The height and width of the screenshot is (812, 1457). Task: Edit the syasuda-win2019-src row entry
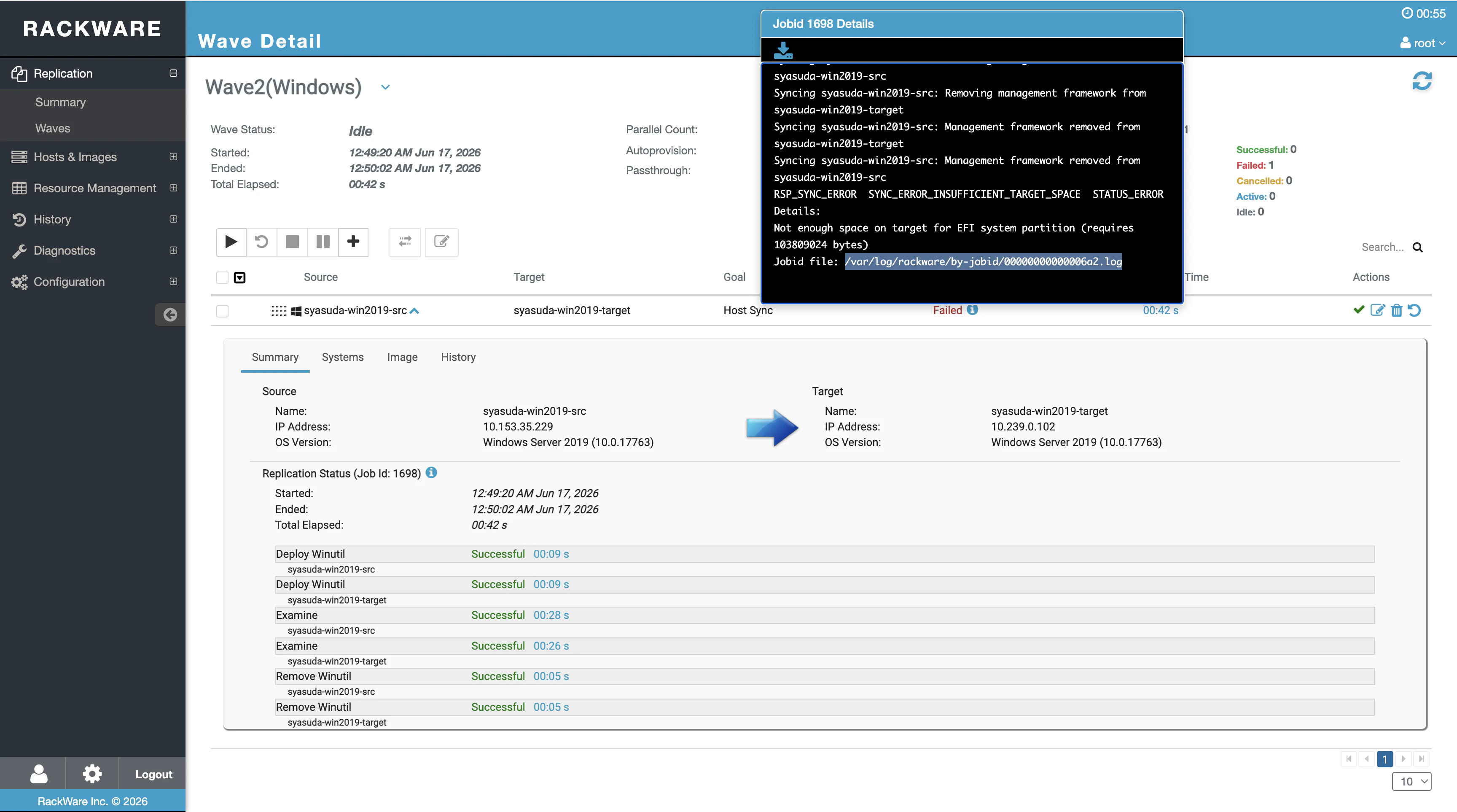1377,310
